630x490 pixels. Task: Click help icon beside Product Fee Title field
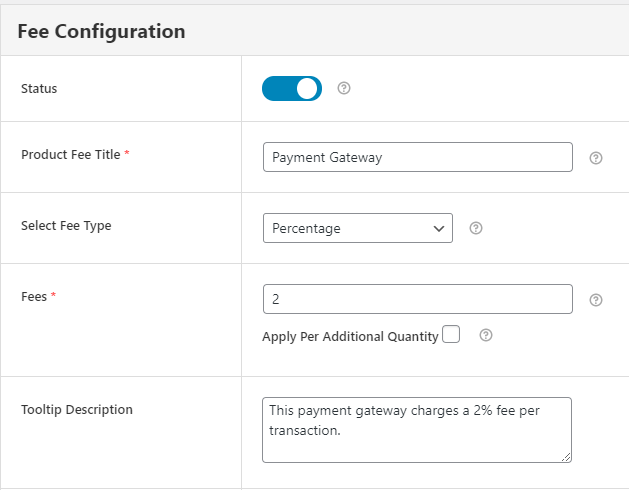tap(596, 158)
